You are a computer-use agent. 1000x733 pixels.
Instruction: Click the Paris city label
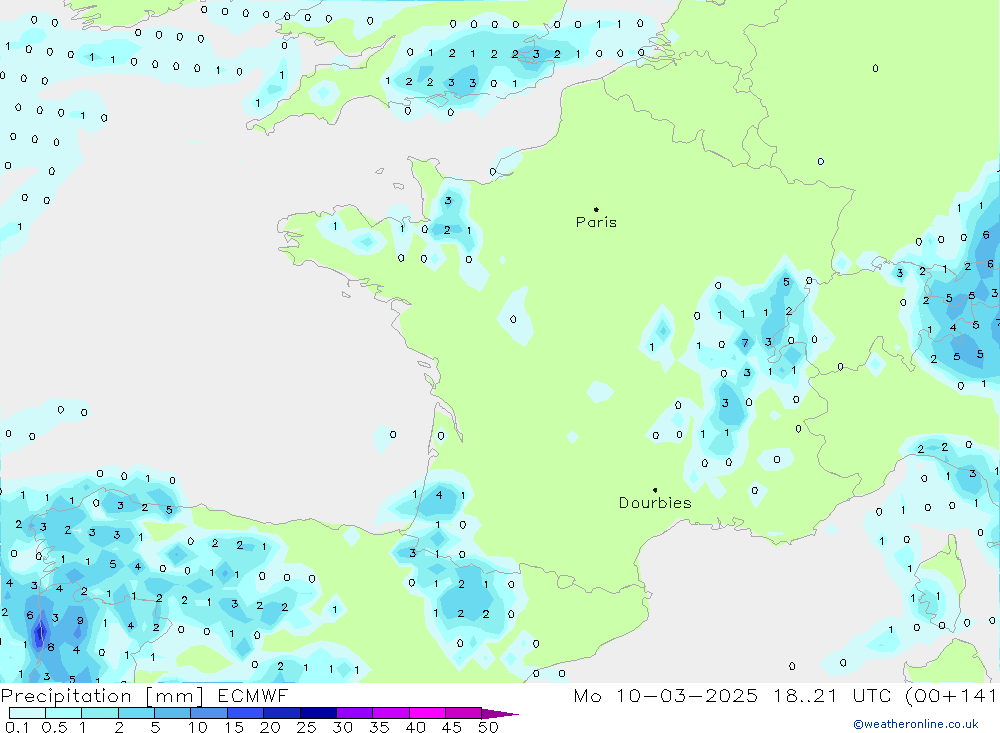click(596, 222)
